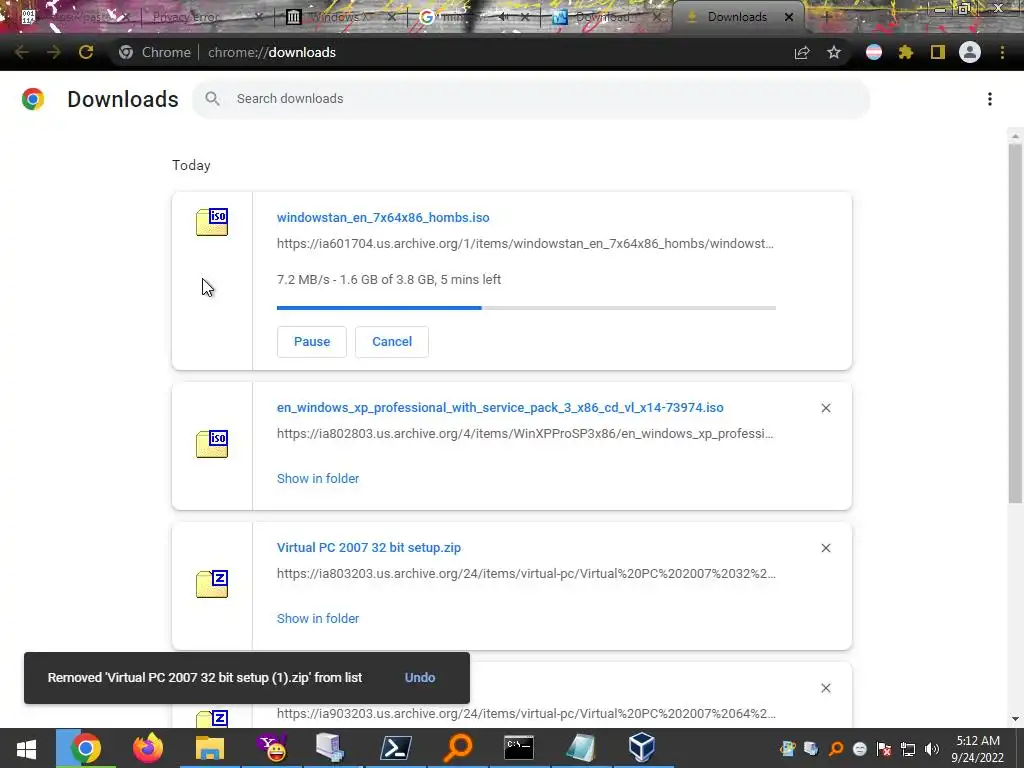Click the scrollbar down arrow

pos(1015,719)
